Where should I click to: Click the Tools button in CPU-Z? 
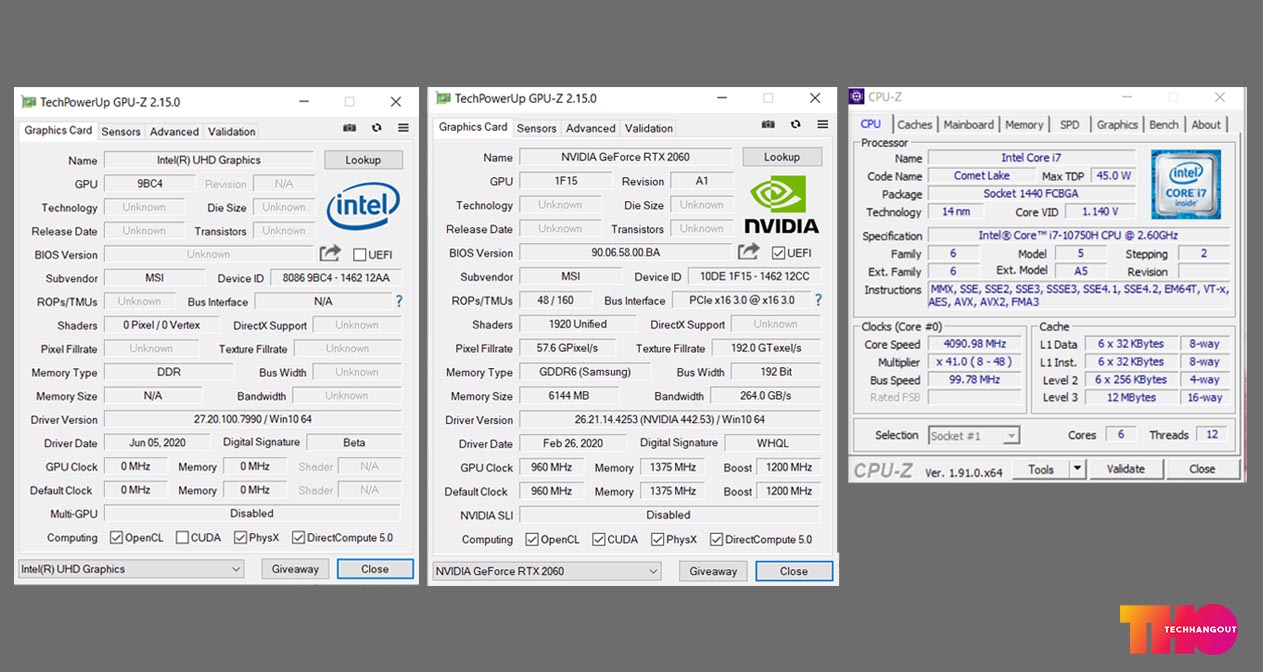coord(1041,469)
